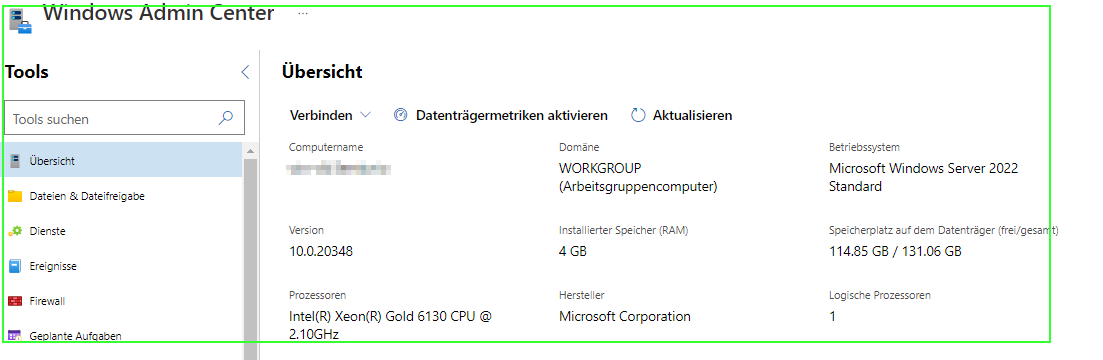Screen dimensions: 1103x360
Task: Open the ellipsis menu beside Windows Admin Center
Action: pyautogui.click(x=302, y=13)
